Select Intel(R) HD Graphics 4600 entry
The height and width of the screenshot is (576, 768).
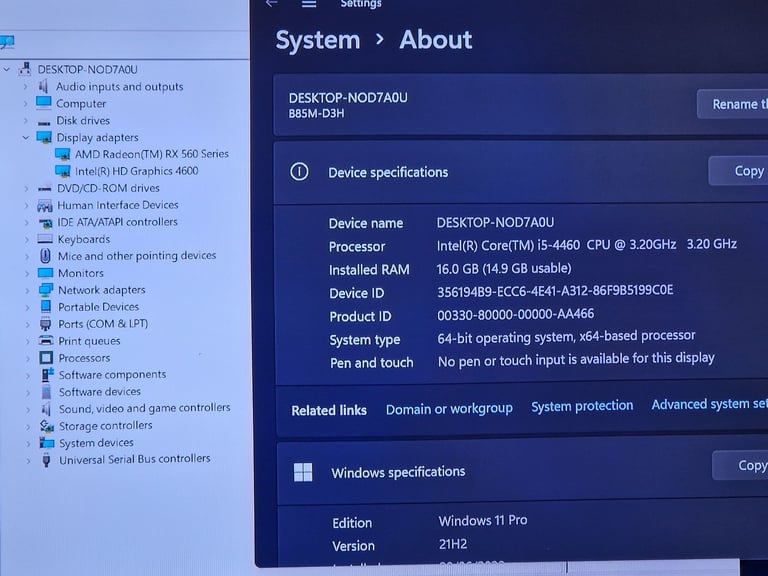pyautogui.click(x=137, y=171)
